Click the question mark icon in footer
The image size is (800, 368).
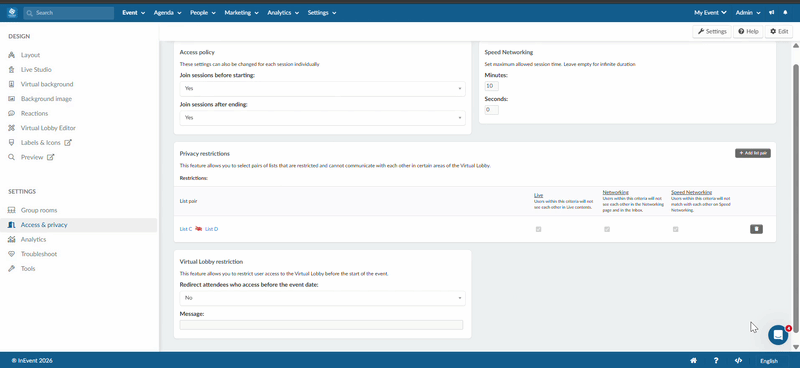(x=716, y=360)
